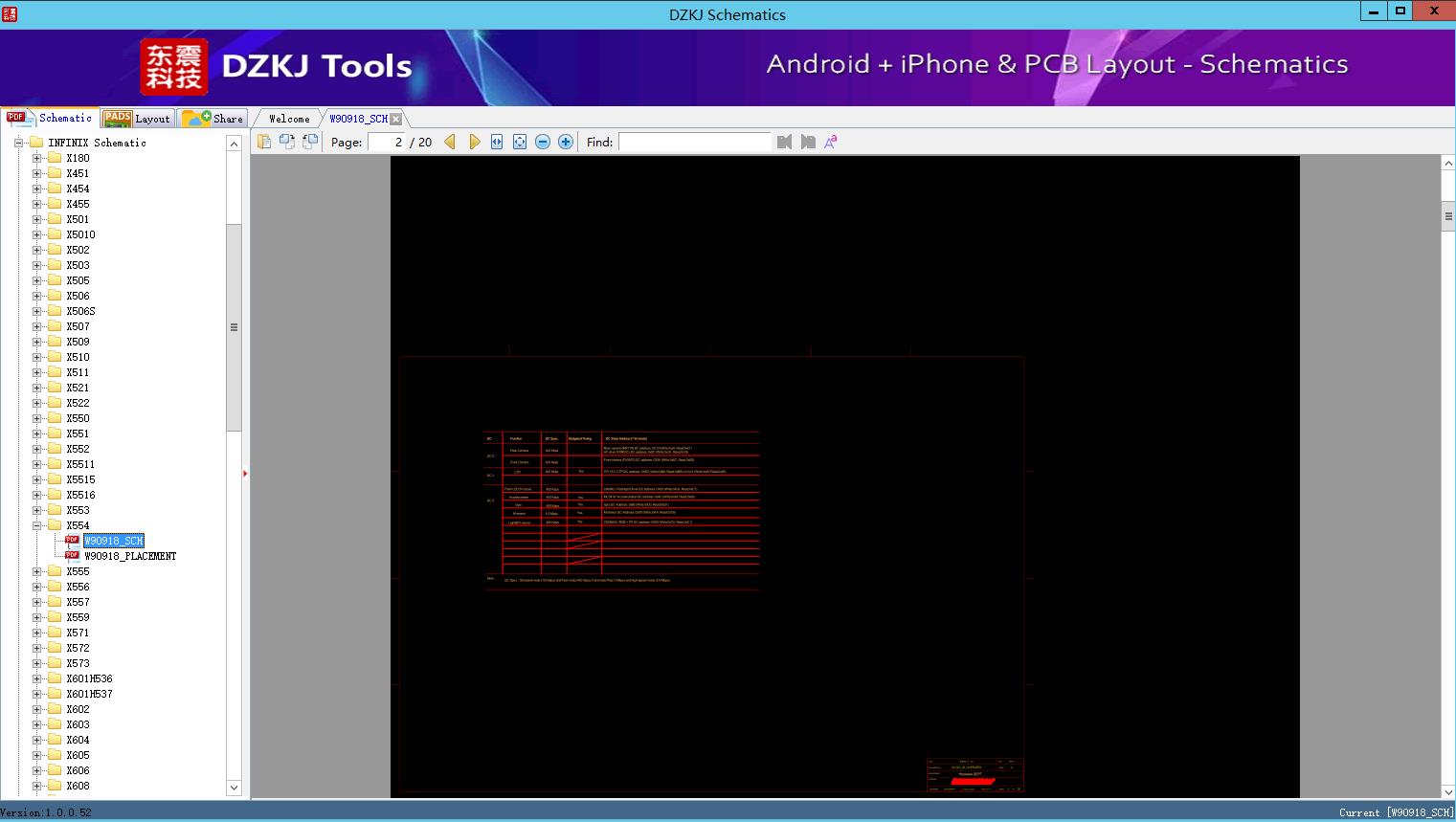Zoom out with the minus icon
Image resolution: width=1456 pixels, height=822 pixels.
pos(543,142)
